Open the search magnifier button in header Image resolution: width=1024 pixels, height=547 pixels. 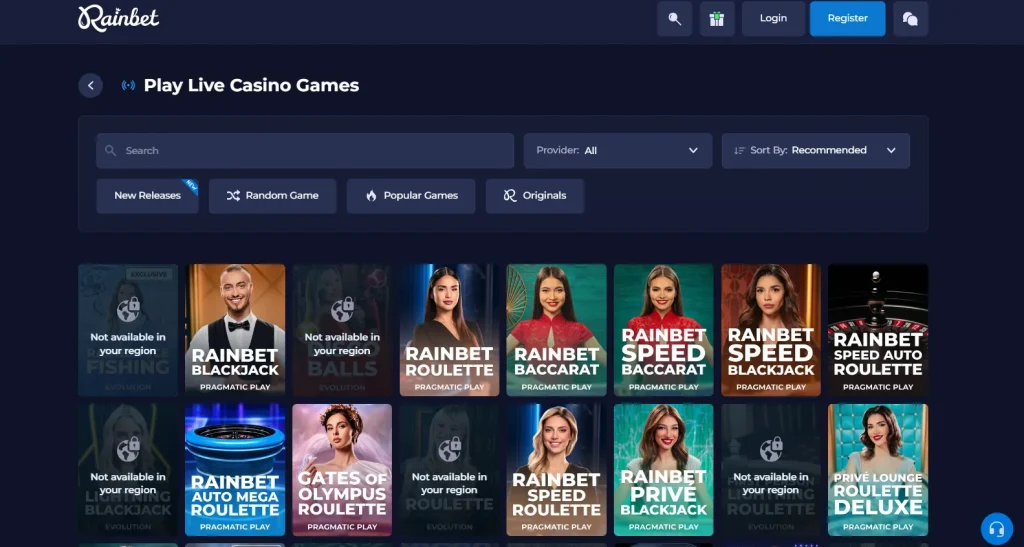[675, 18]
